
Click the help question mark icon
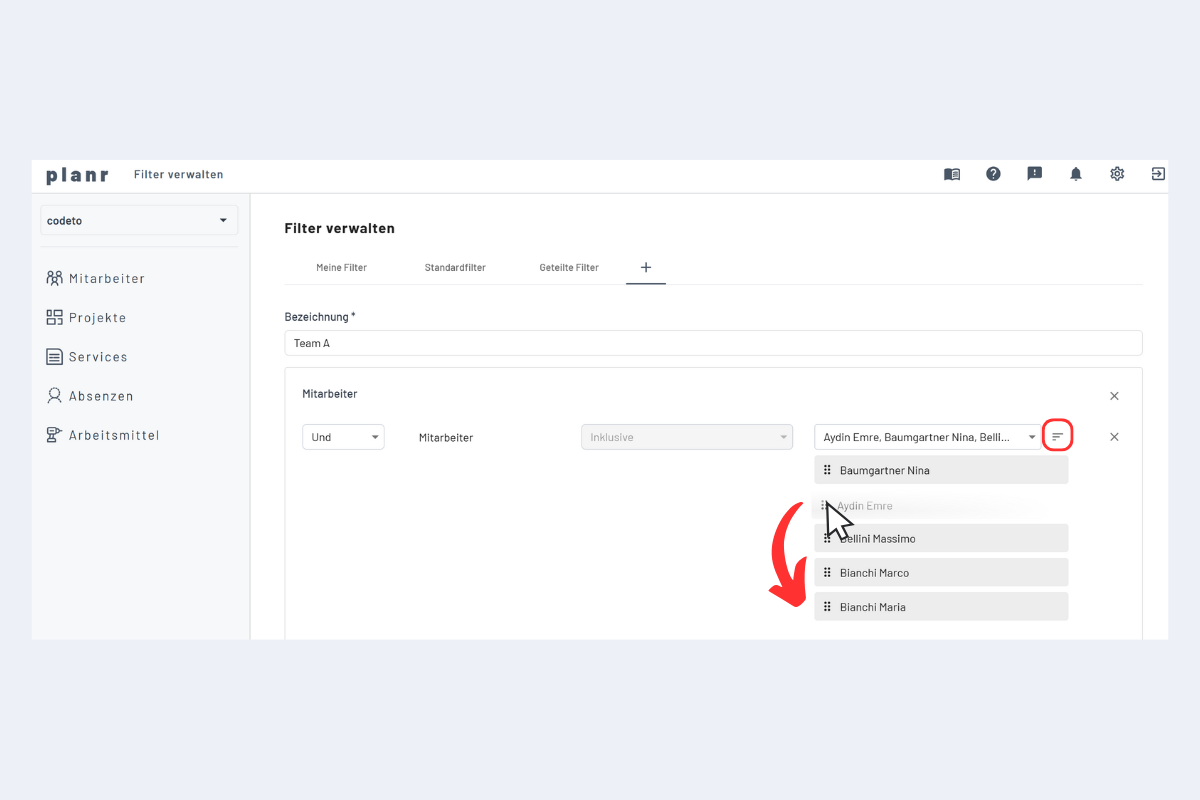[993, 174]
